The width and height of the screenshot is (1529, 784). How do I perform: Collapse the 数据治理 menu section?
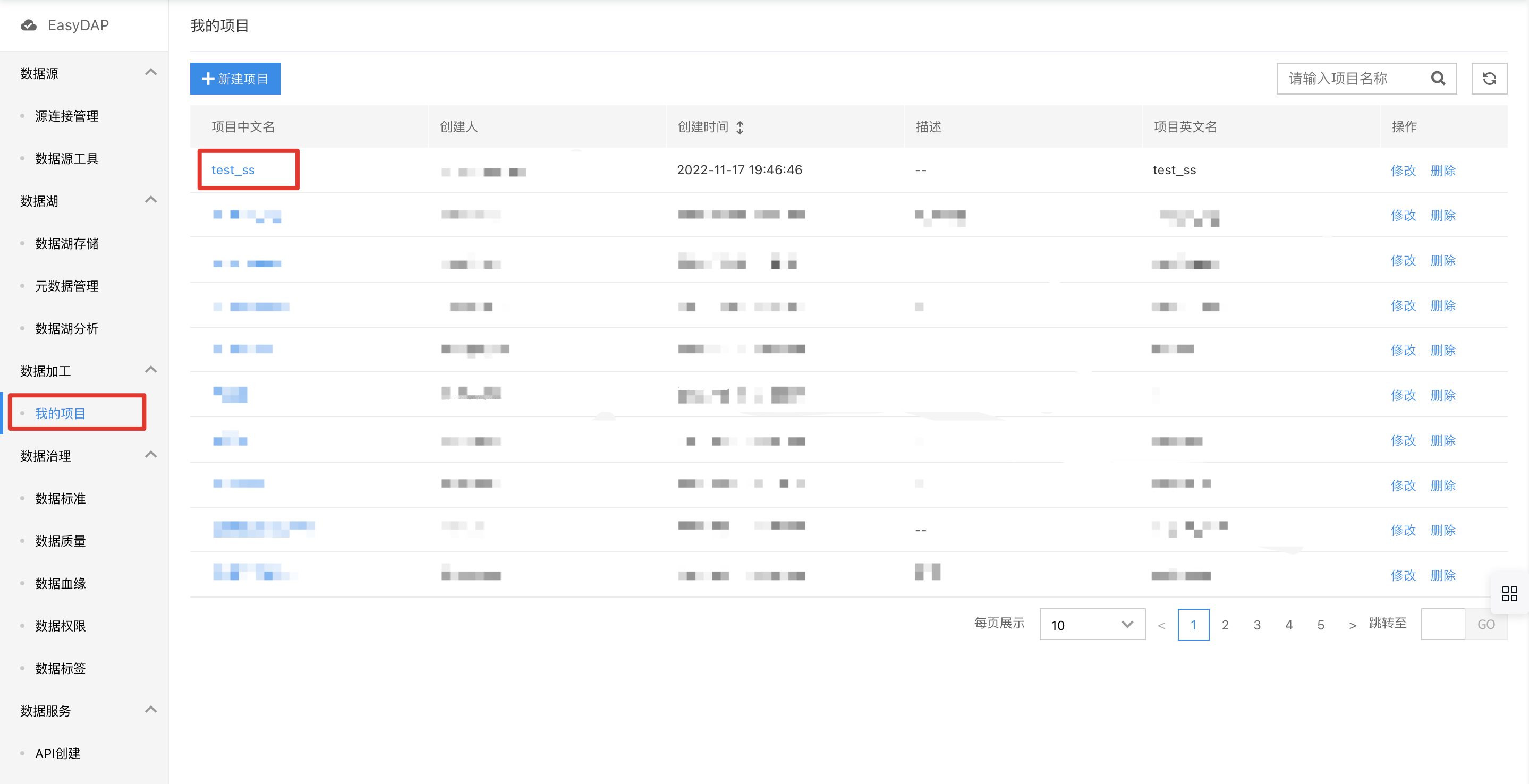[151, 455]
